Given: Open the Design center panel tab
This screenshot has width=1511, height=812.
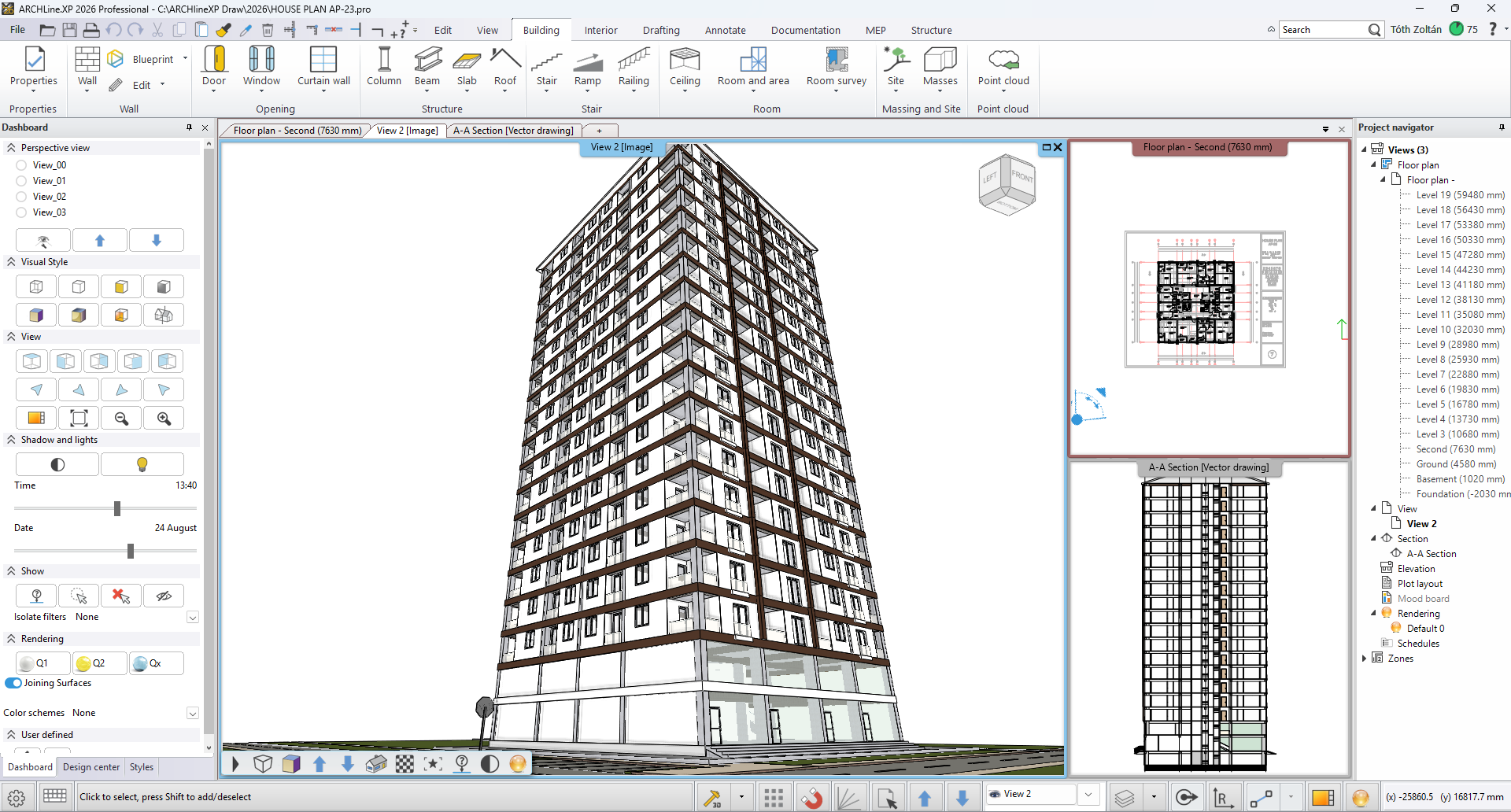Looking at the screenshot, I should [91, 767].
